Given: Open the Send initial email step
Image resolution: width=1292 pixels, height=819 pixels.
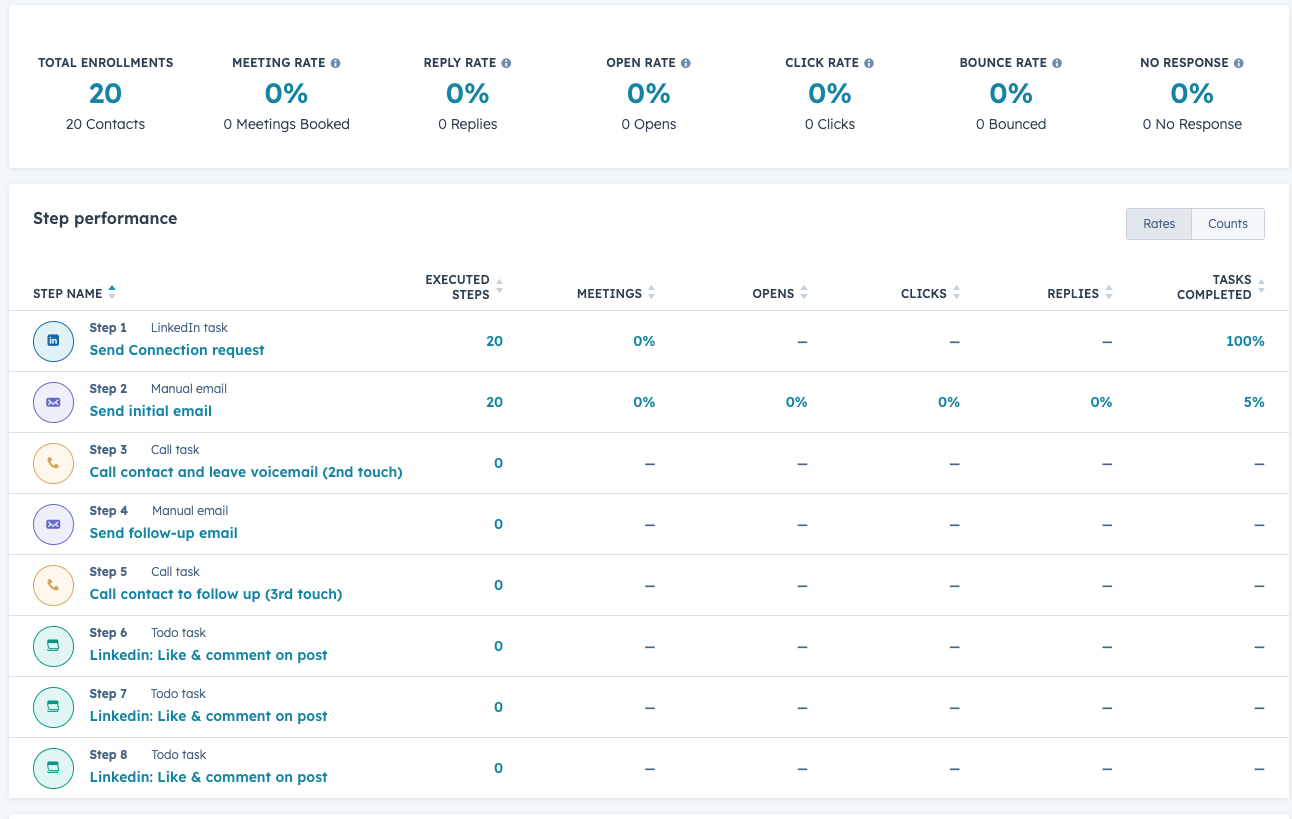Looking at the screenshot, I should [x=151, y=411].
